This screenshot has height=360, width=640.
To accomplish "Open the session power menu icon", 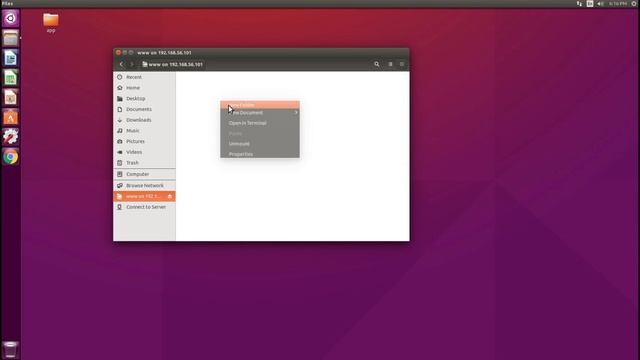I will click(x=634, y=4).
